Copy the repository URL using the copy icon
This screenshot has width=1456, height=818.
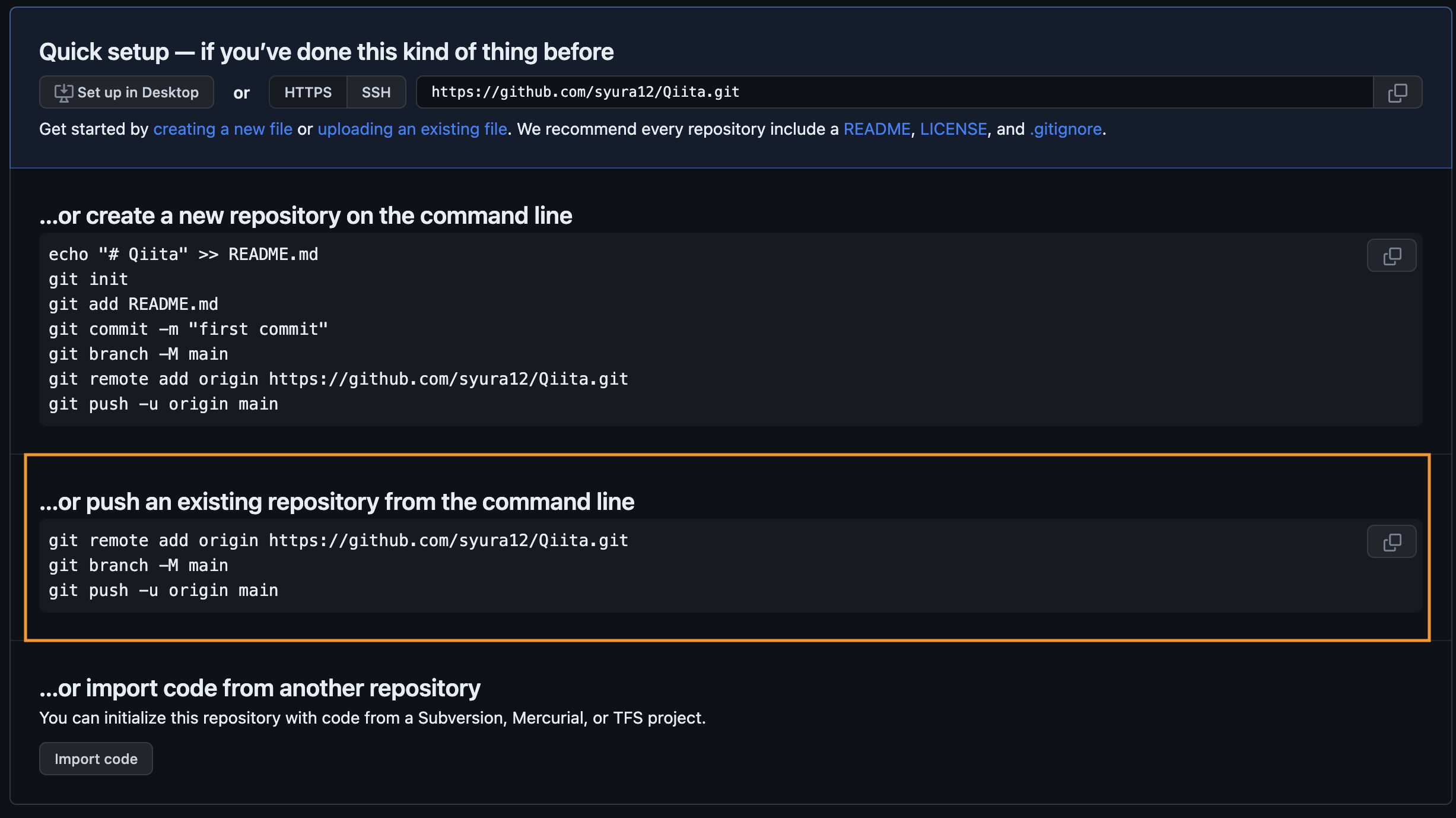[x=1397, y=92]
